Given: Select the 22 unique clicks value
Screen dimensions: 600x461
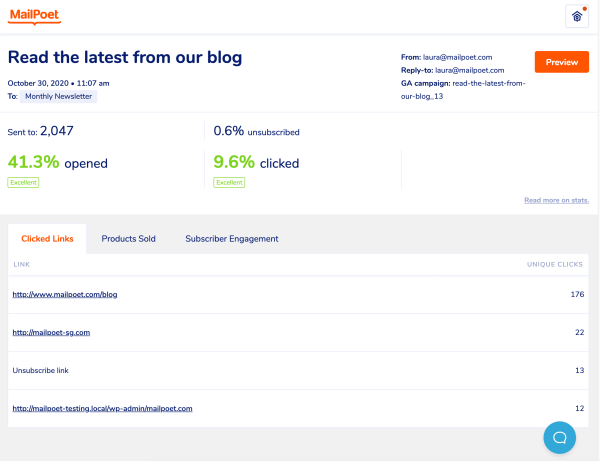Looking at the screenshot, I should 579,332.
